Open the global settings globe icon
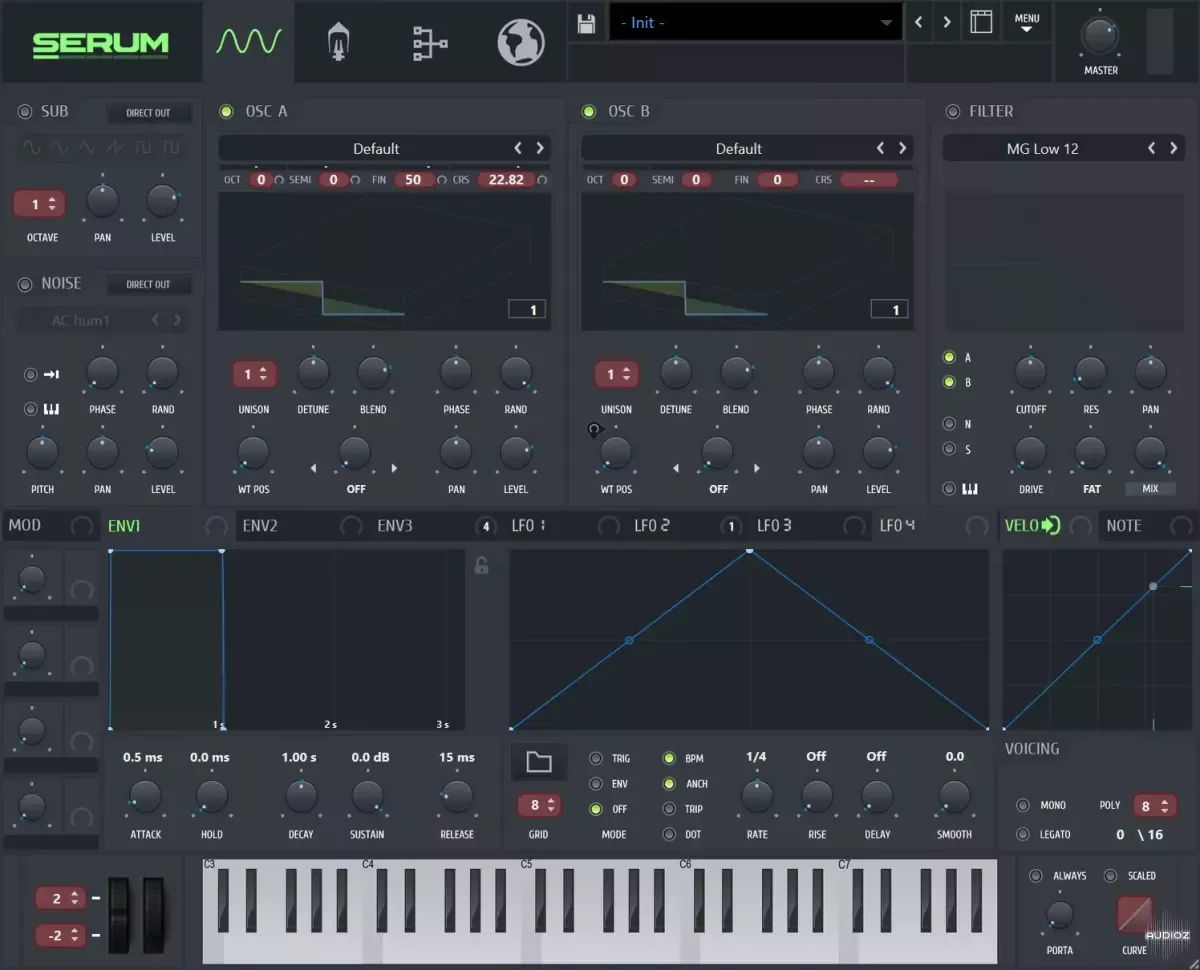Screen dimensions: 1200x970 (521, 43)
